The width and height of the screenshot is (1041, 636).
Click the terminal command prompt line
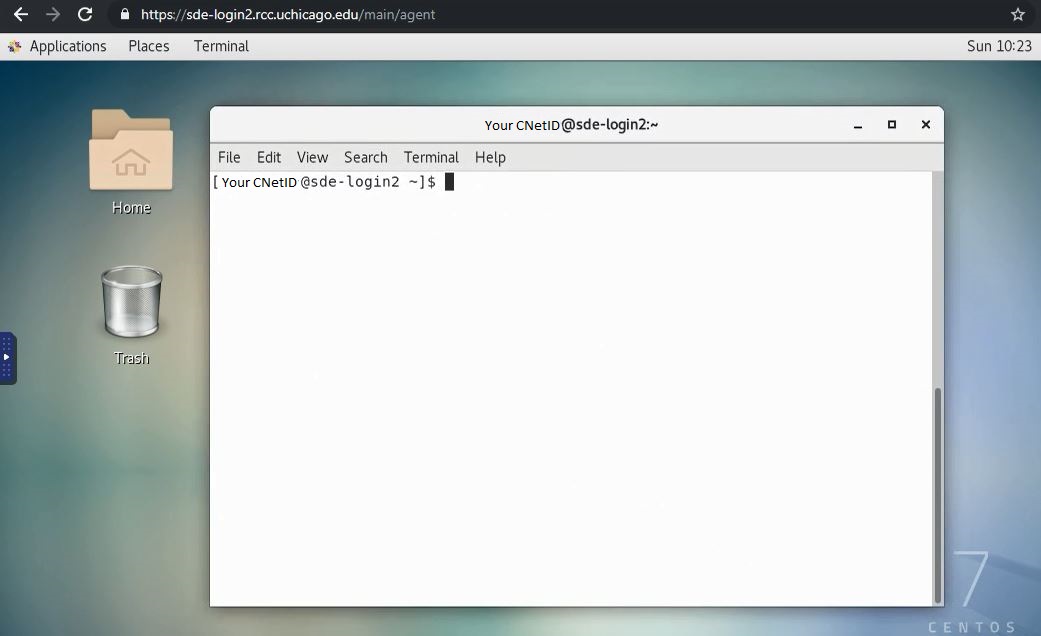333,182
